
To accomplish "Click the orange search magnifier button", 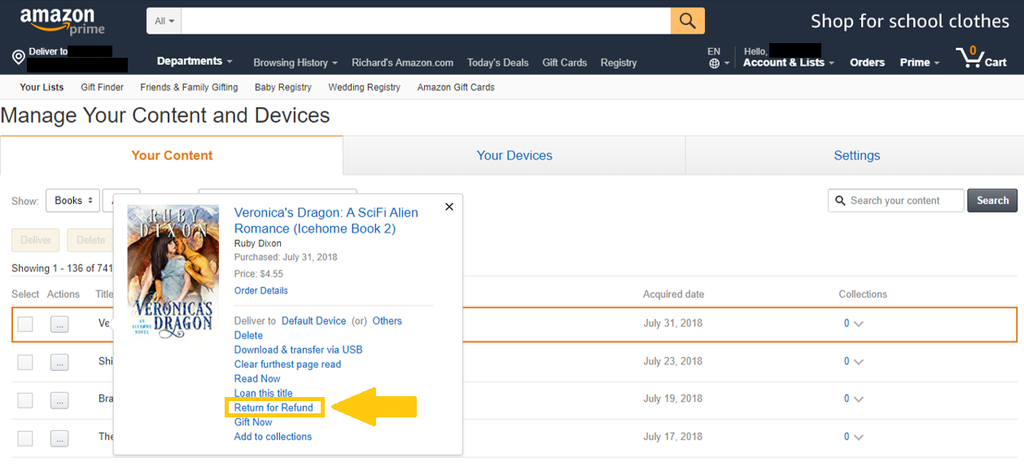I will tap(687, 21).
